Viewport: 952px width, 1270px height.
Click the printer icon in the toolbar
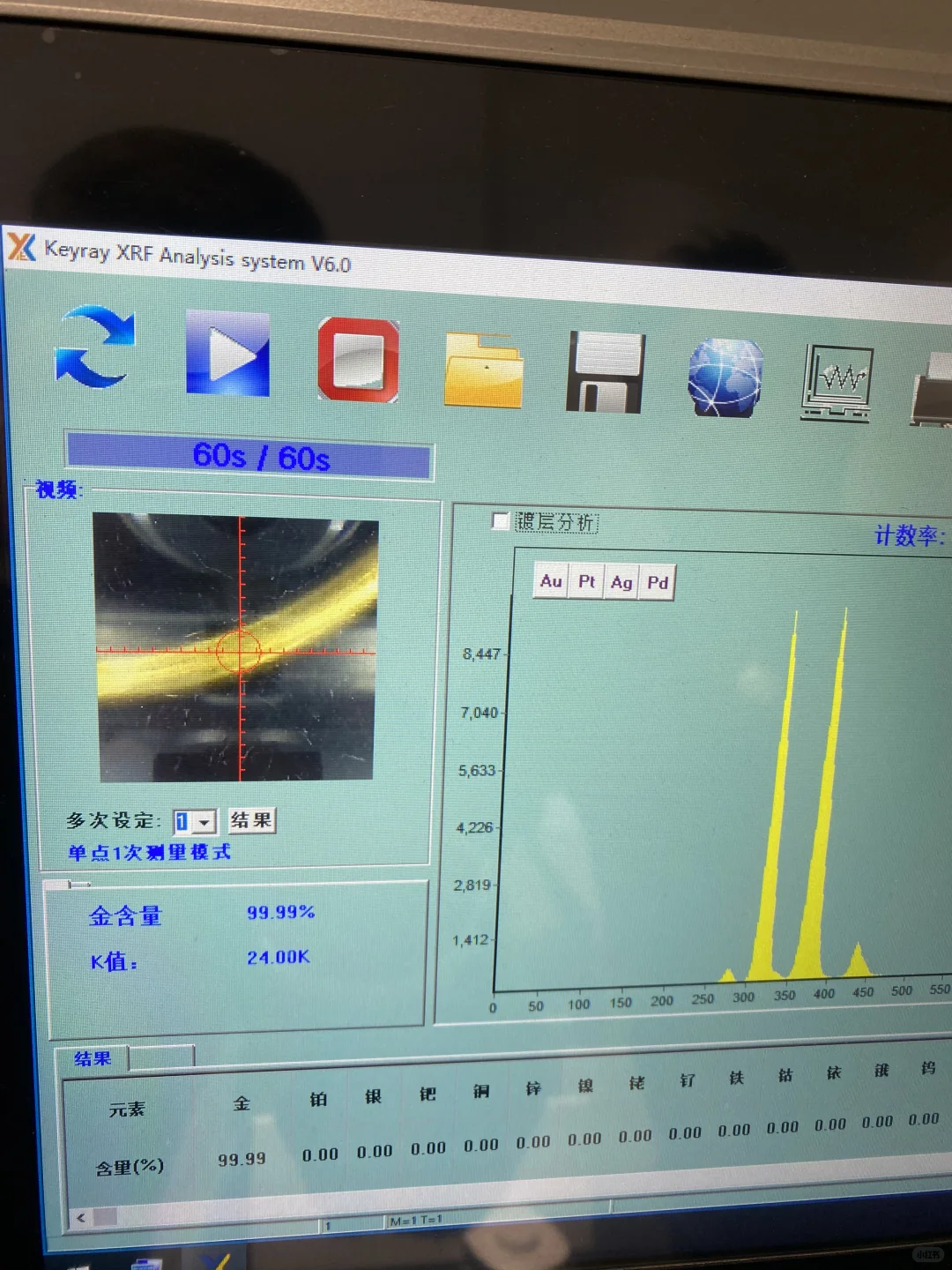click(932, 389)
